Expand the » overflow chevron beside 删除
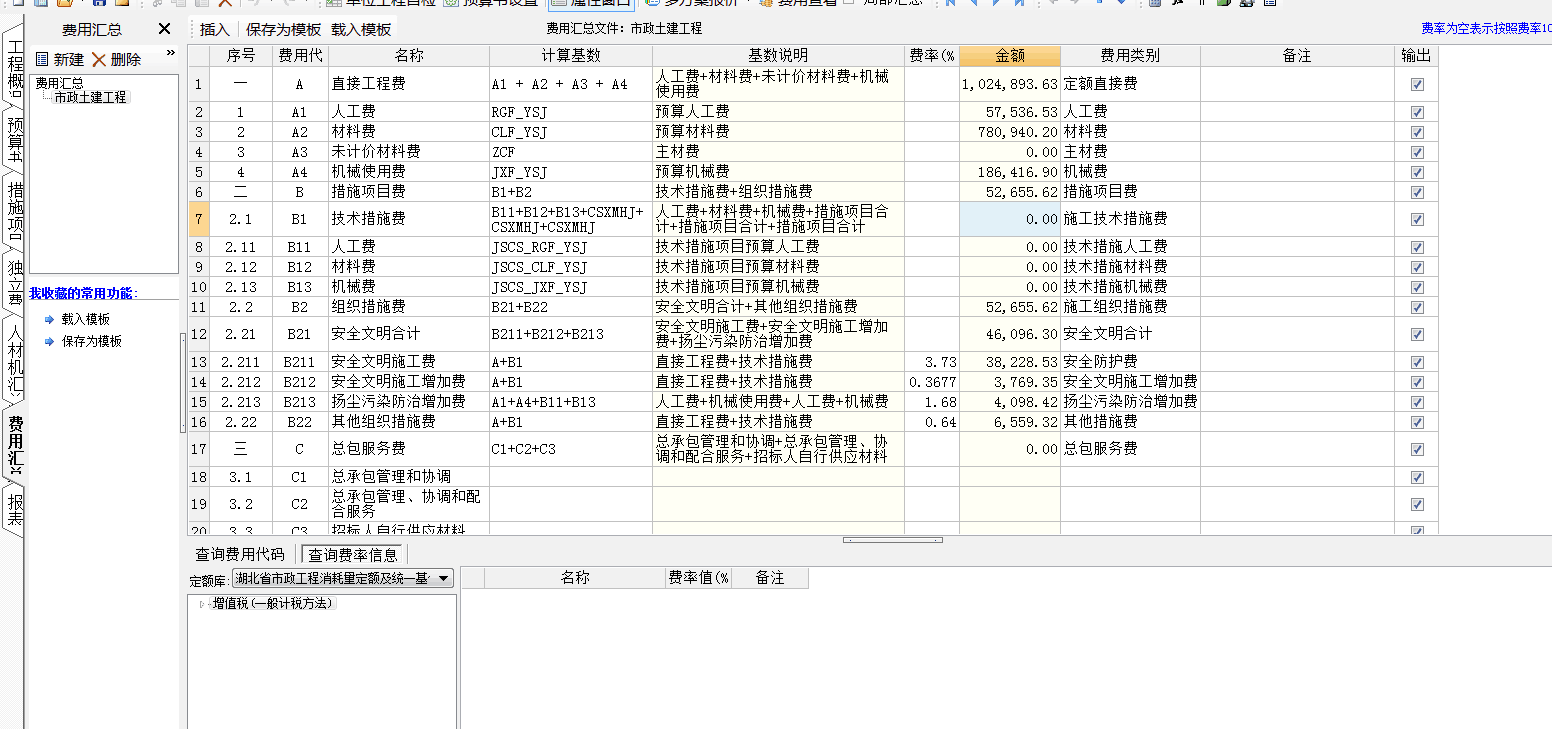The image size is (1552, 729). pyautogui.click(x=170, y=52)
